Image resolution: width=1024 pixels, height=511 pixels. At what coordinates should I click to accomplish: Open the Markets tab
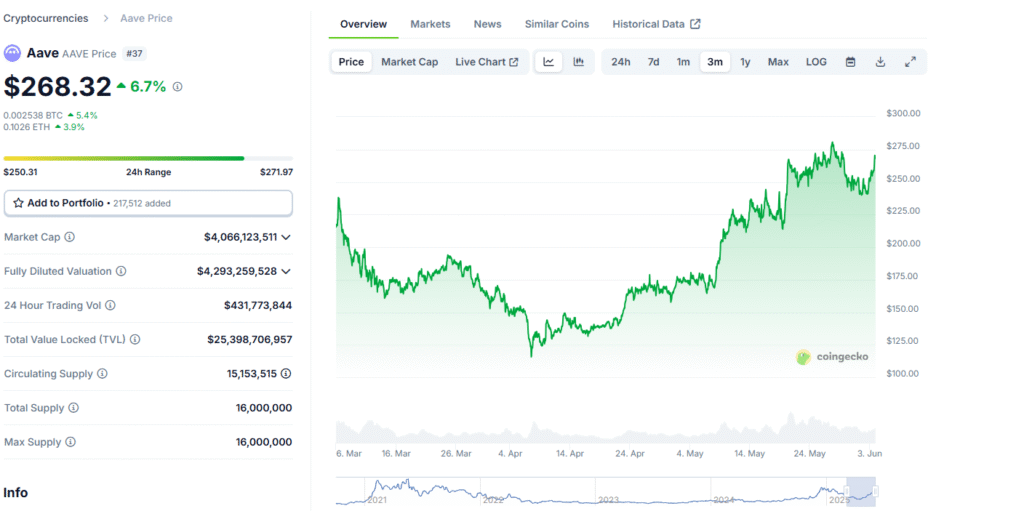[430, 24]
